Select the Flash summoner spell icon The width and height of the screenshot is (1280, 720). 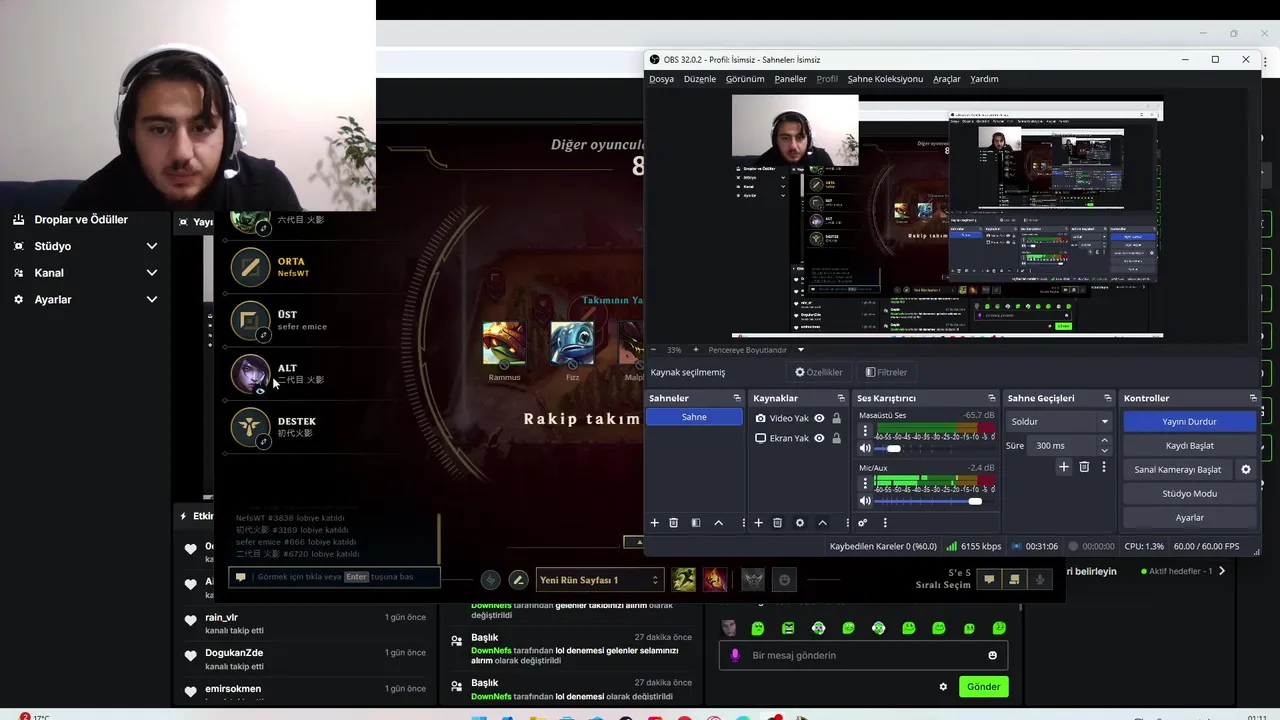tap(683, 580)
